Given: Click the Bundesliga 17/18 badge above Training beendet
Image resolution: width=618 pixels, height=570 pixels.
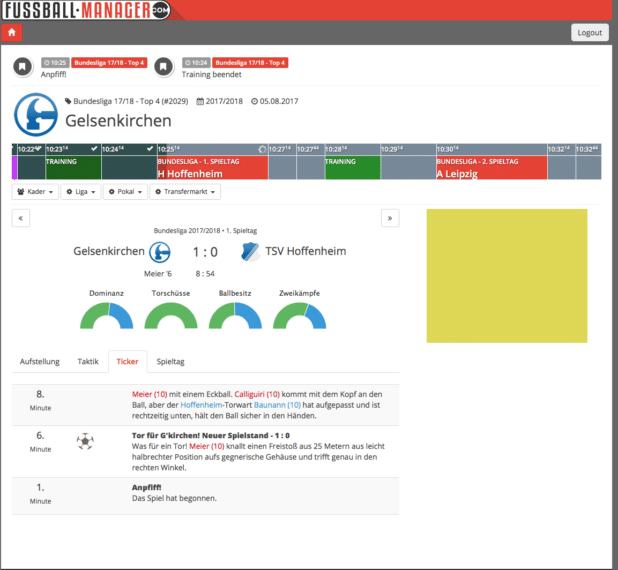Looking at the screenshot, I should click(250, 63).
